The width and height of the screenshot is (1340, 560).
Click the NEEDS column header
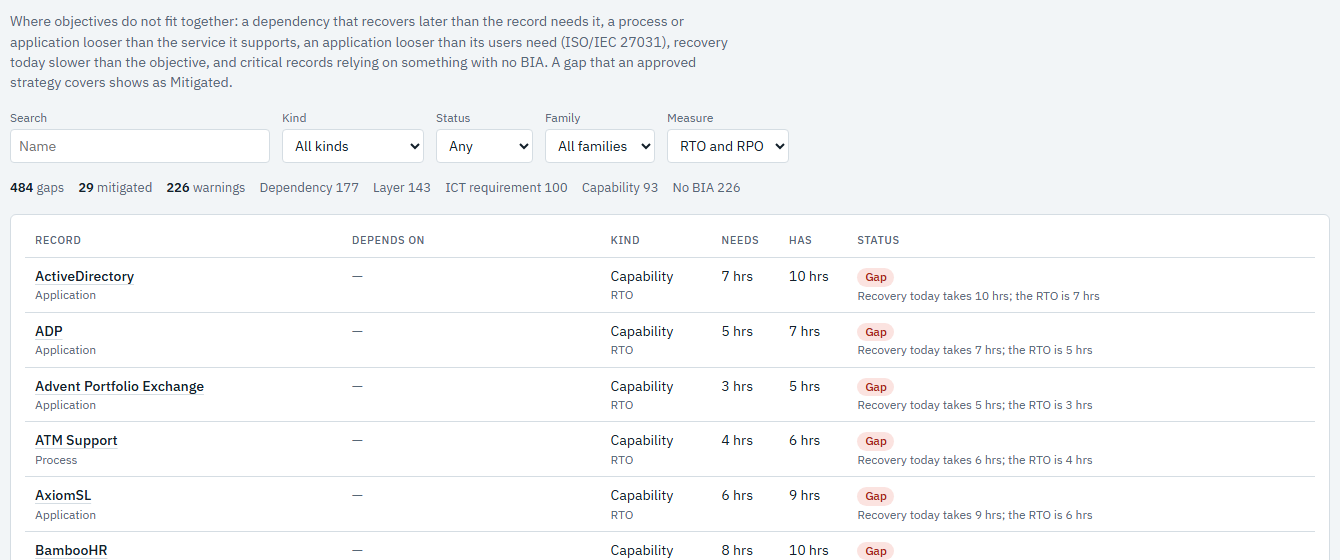tap(740, 240)
